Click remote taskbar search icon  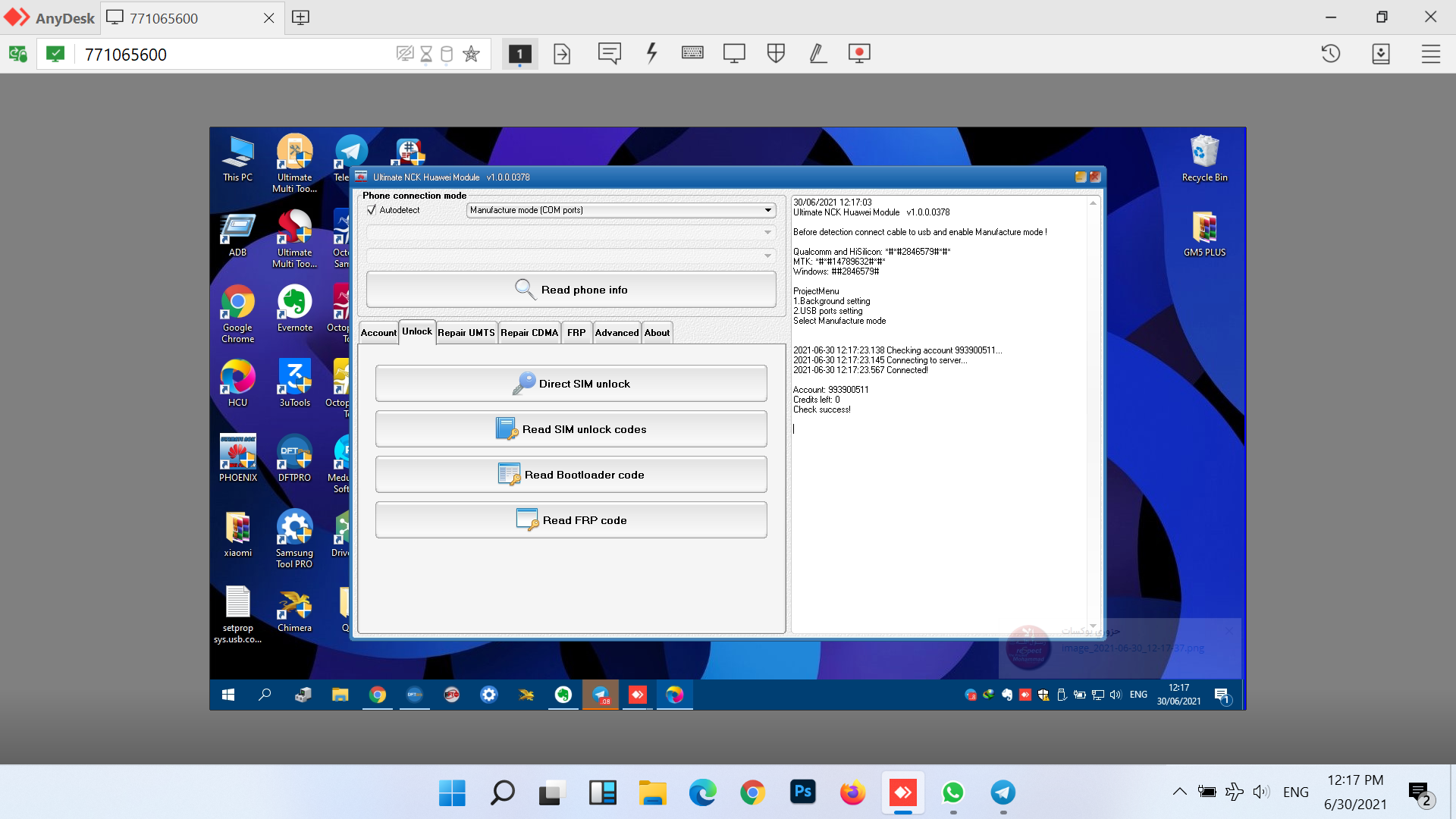[265, 695]
